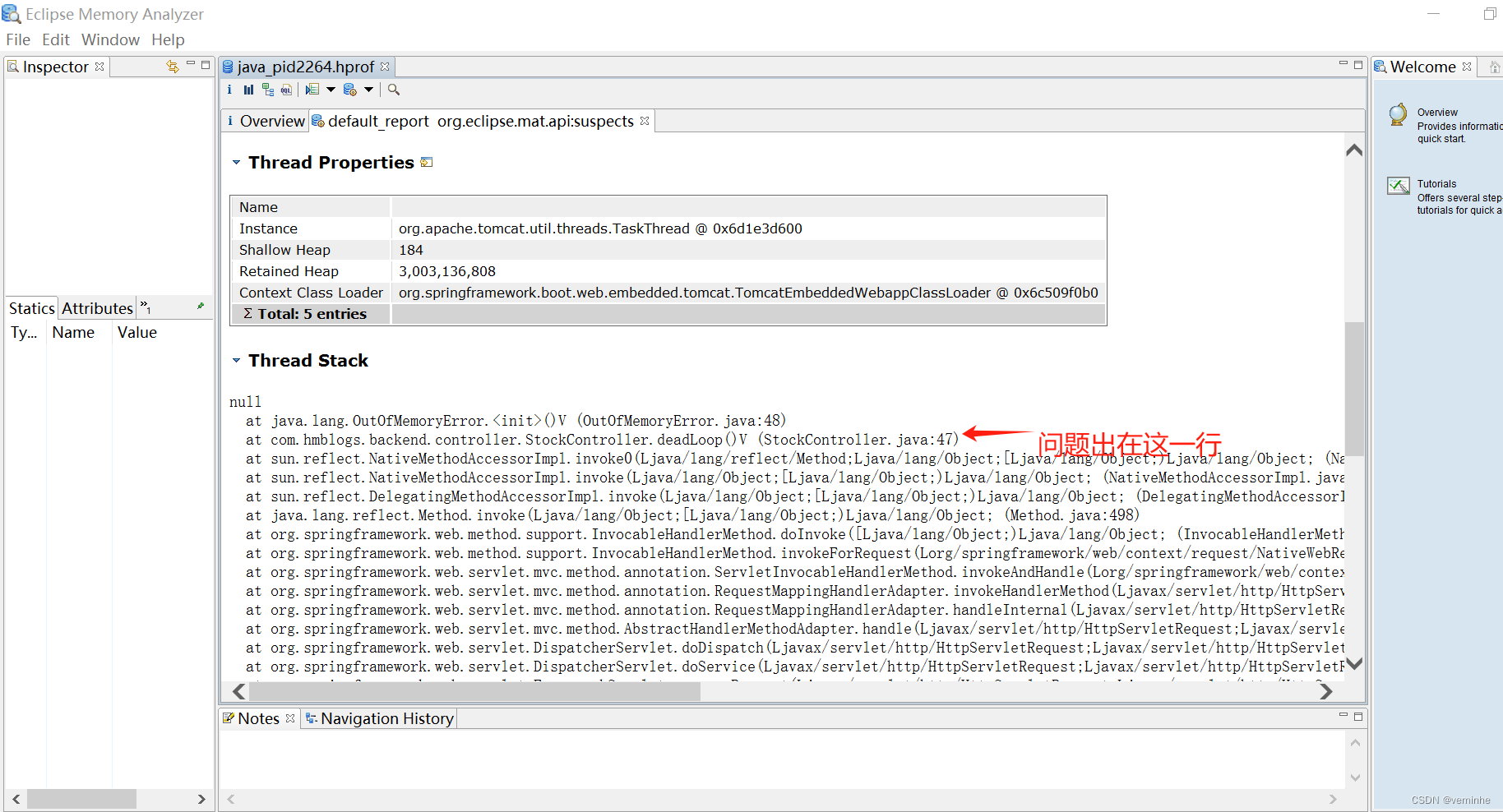Switch to the Overview tab

tap(265, 121)
